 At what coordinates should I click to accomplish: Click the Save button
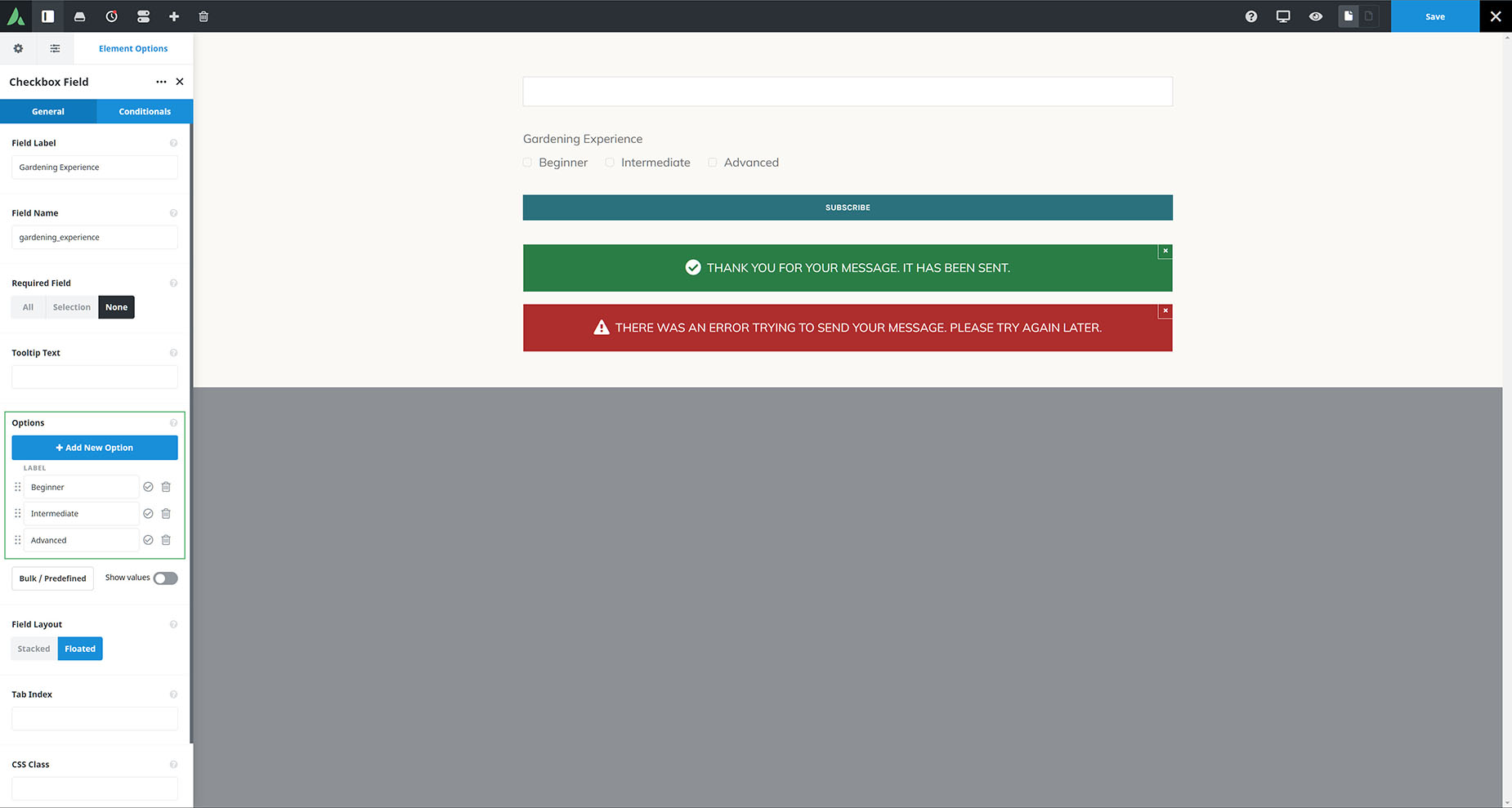(x=1435, y=16)
